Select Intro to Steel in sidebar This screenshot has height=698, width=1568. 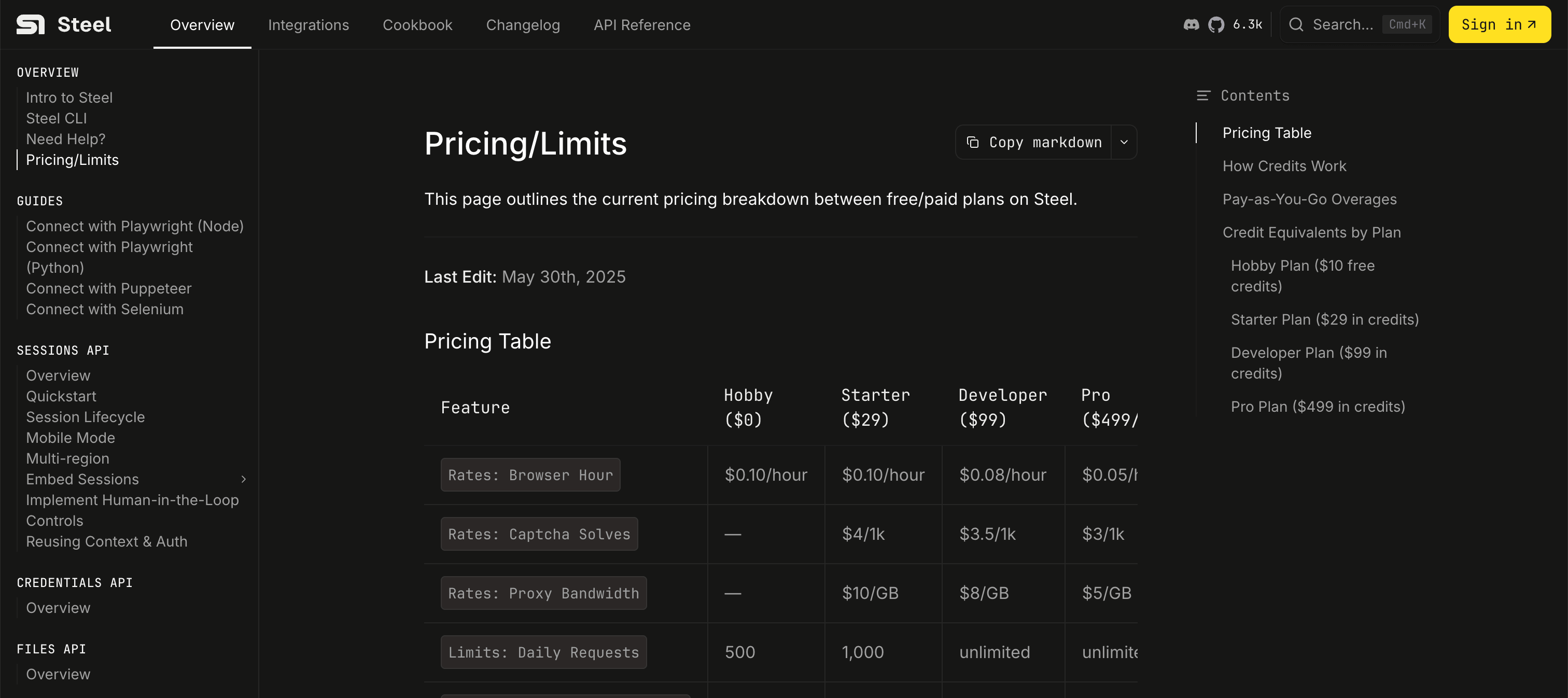click(69, 97)
